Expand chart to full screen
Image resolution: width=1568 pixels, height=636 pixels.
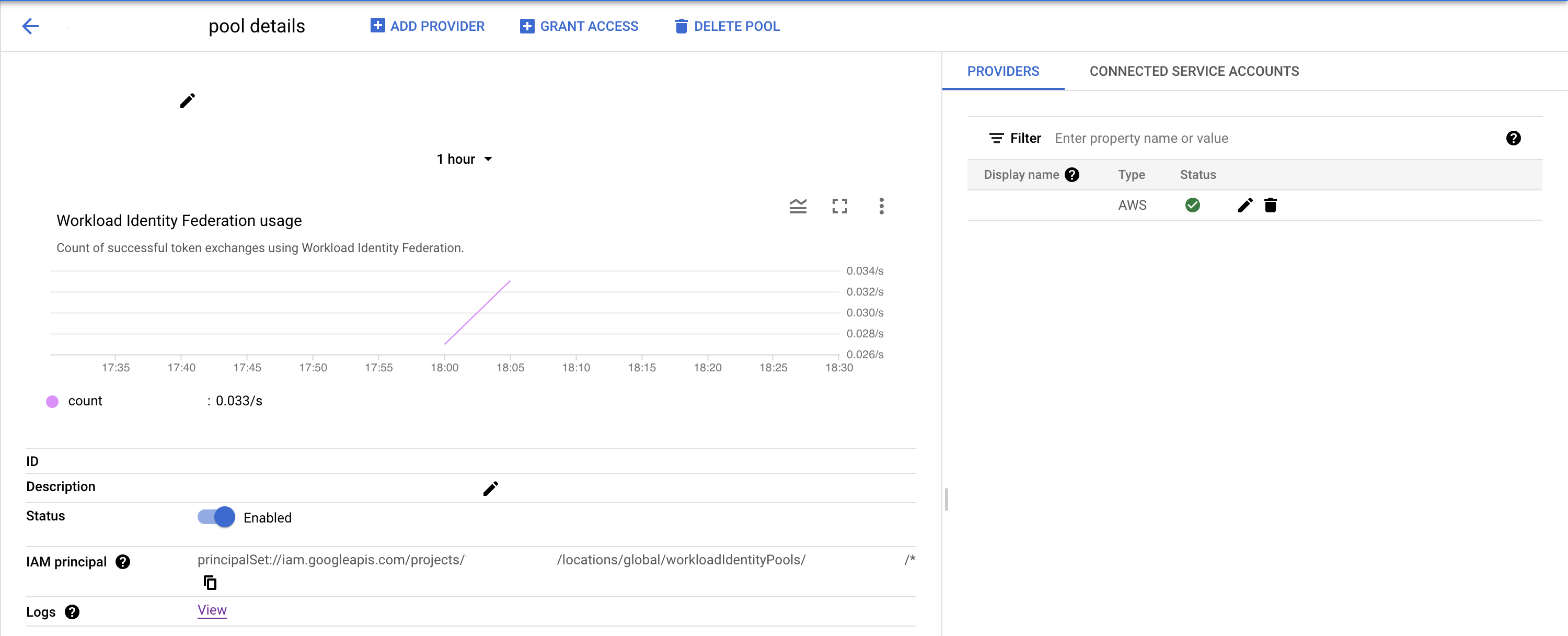[x=839, y=207]
